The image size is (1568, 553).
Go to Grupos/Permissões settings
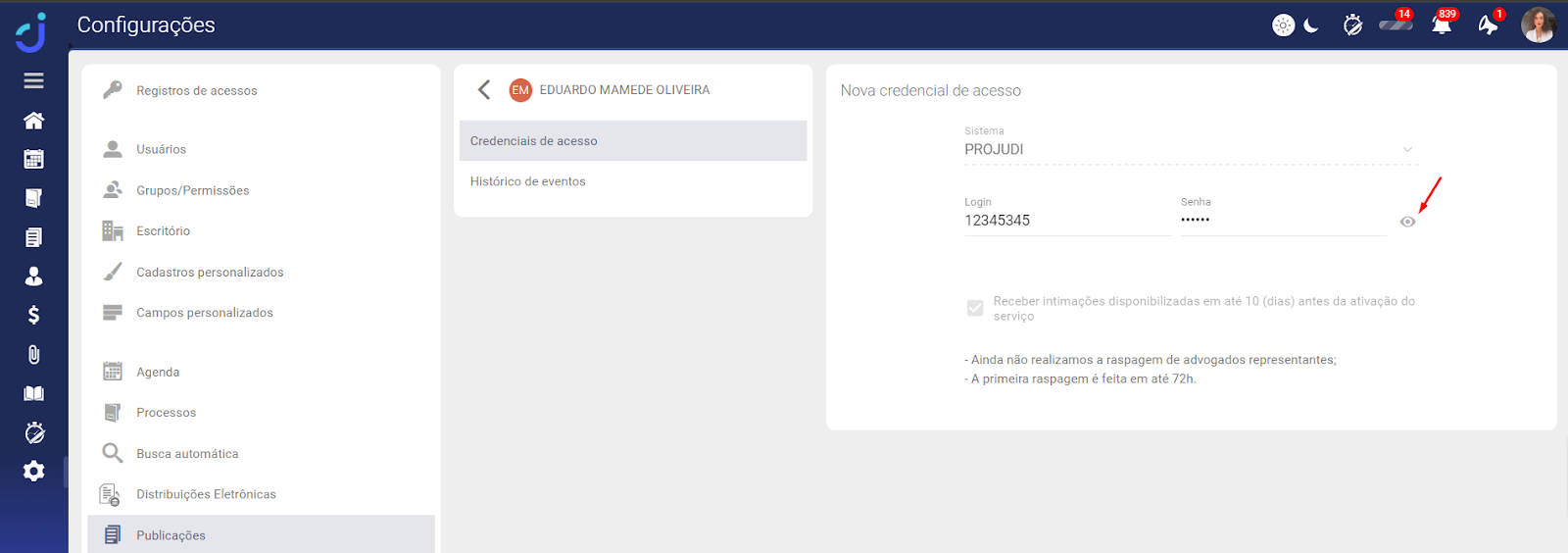click(192, 190)
